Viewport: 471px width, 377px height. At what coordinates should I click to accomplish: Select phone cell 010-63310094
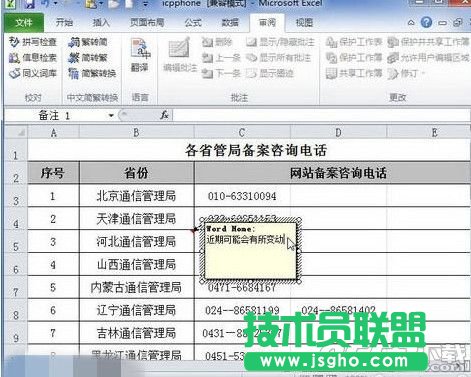[x=242, y=196]
